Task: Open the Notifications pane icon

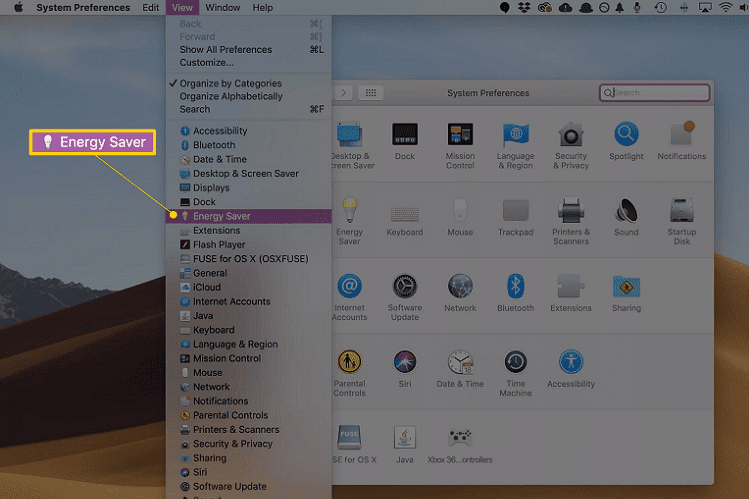Action: tap(682, 134)
